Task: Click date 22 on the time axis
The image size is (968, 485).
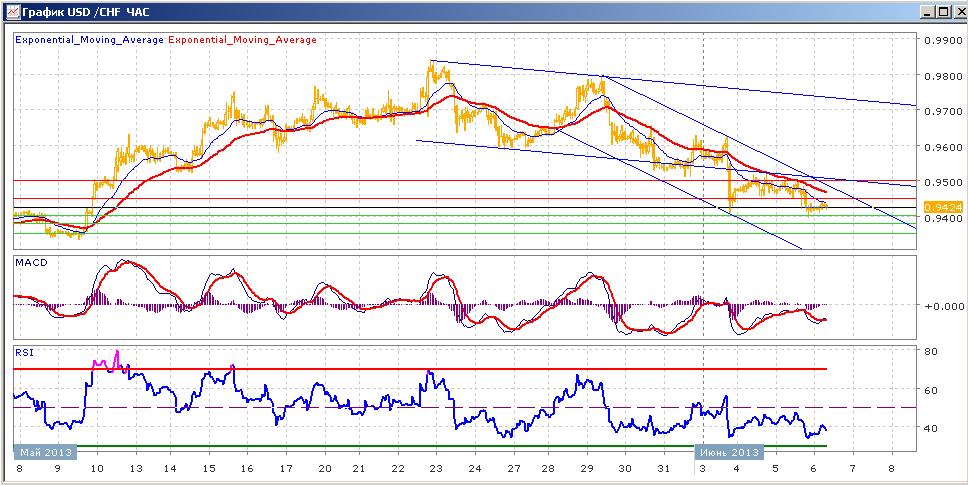Action: [x=399, y=468]
